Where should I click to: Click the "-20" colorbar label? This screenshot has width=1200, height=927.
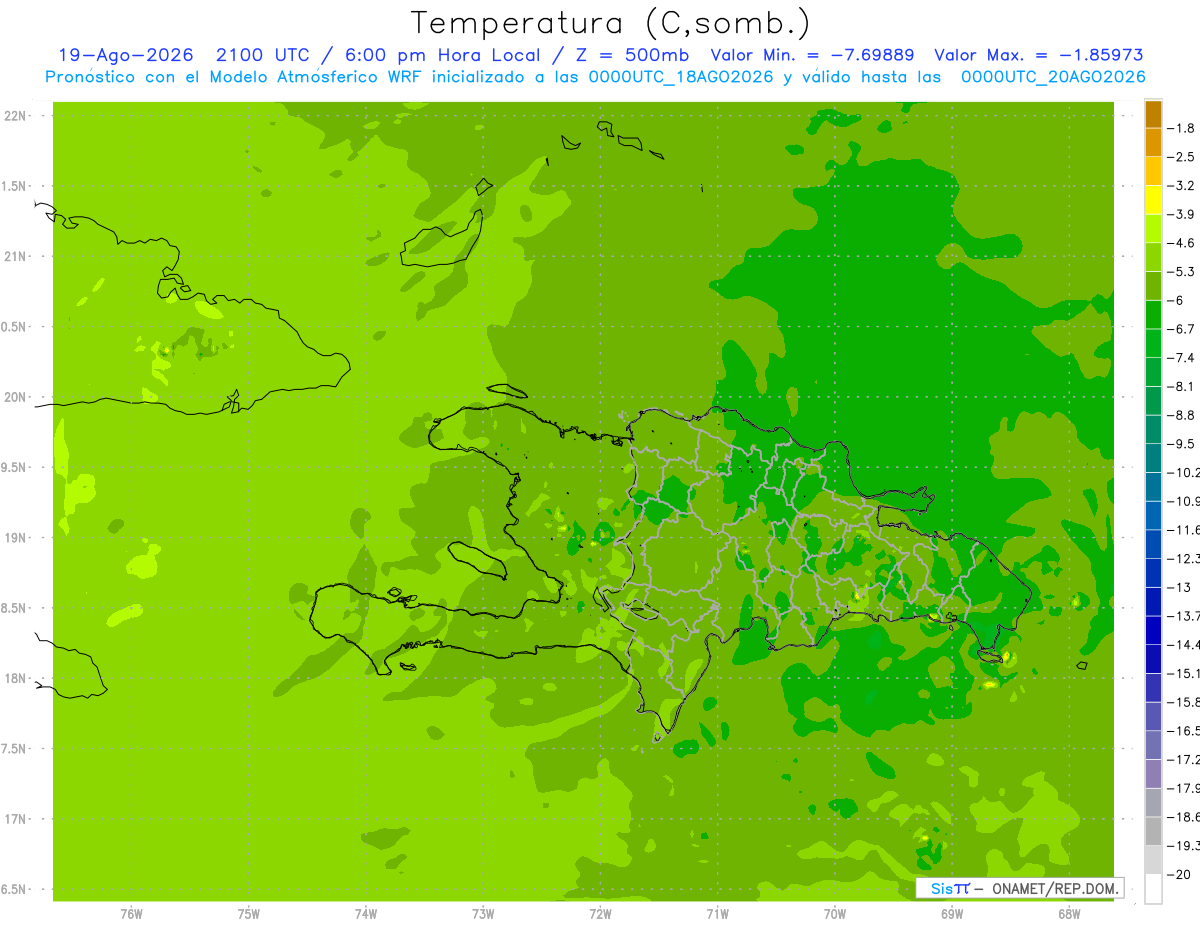[1180, 874]
